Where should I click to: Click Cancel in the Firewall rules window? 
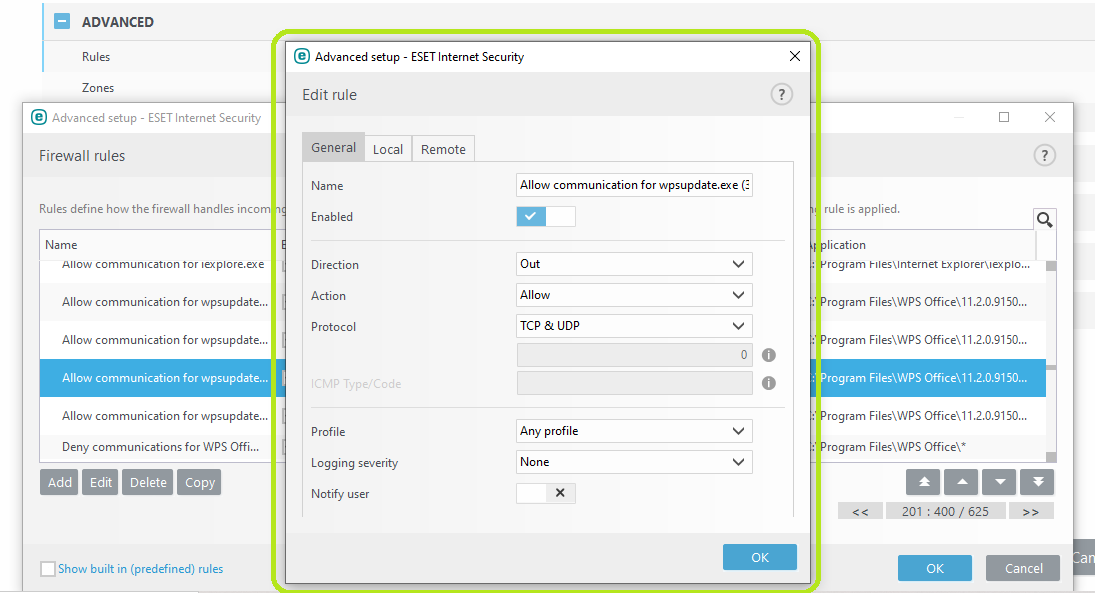[x=1023, y=569]
